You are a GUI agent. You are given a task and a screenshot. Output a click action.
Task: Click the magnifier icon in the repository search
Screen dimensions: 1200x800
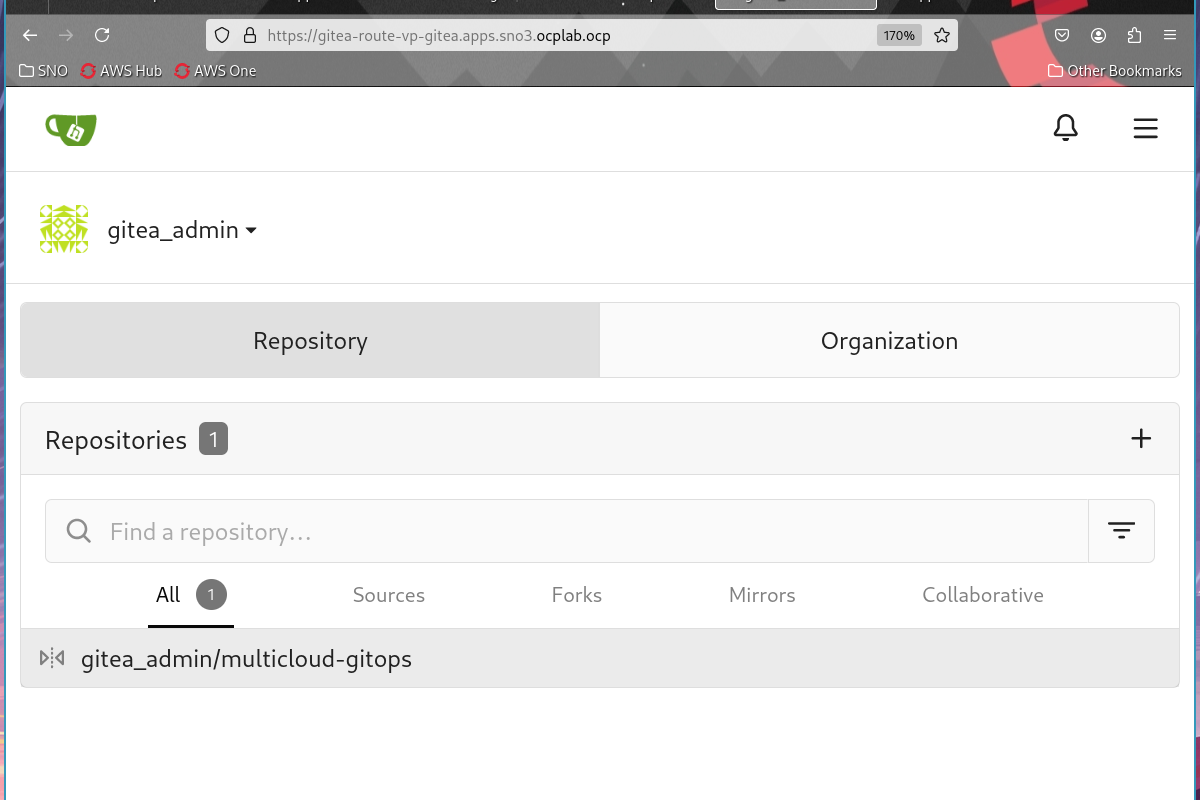click(78, 531)
